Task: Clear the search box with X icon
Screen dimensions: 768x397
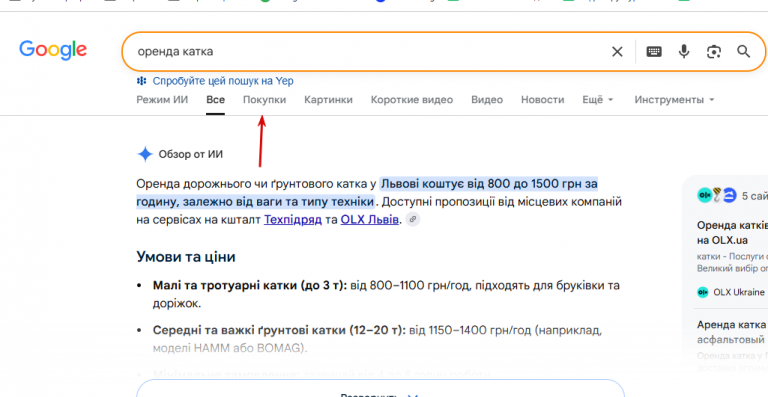Action: point(617,51)
